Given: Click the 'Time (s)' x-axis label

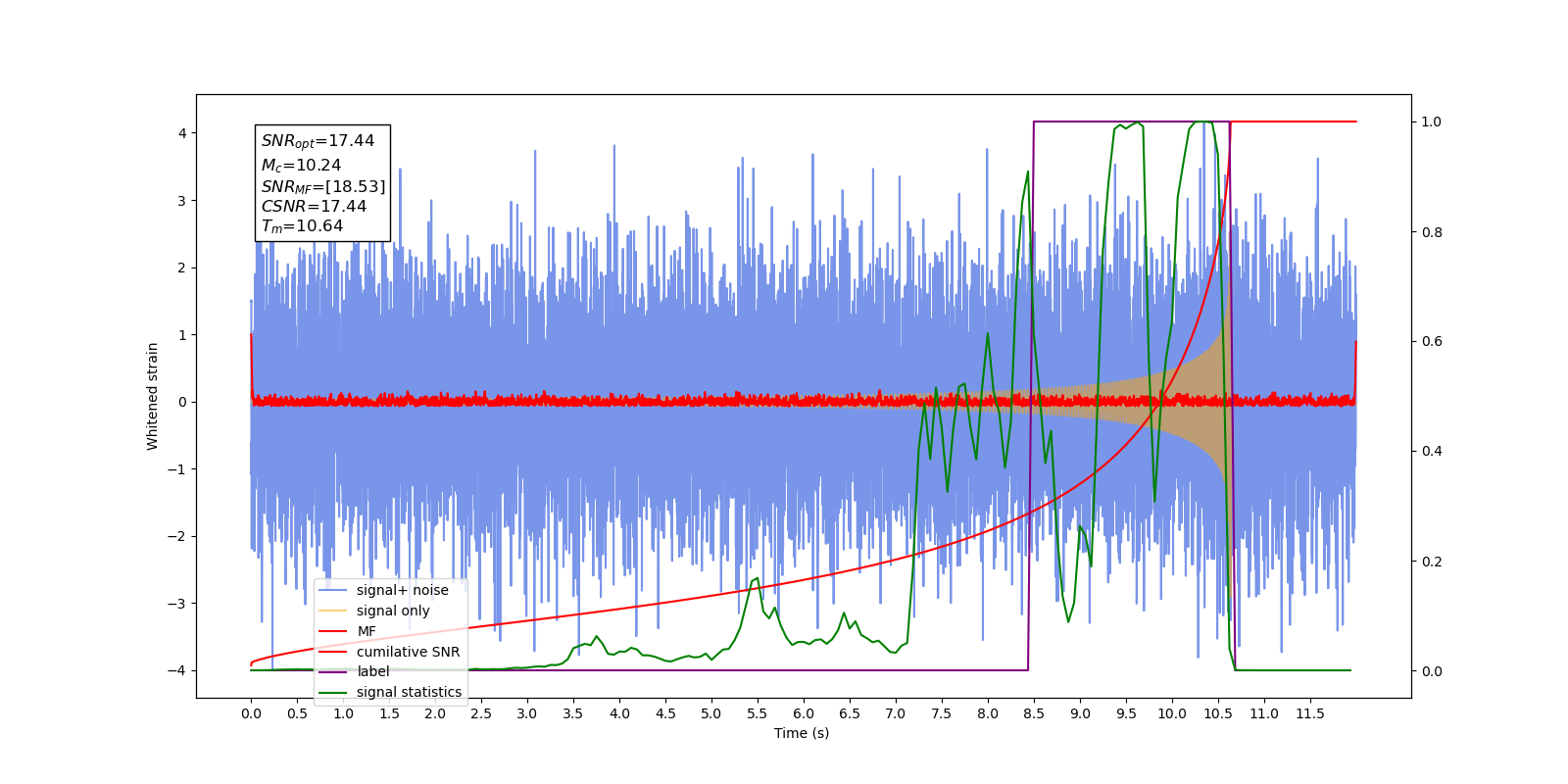Looking at the screenshot, I should click(802, 733).
